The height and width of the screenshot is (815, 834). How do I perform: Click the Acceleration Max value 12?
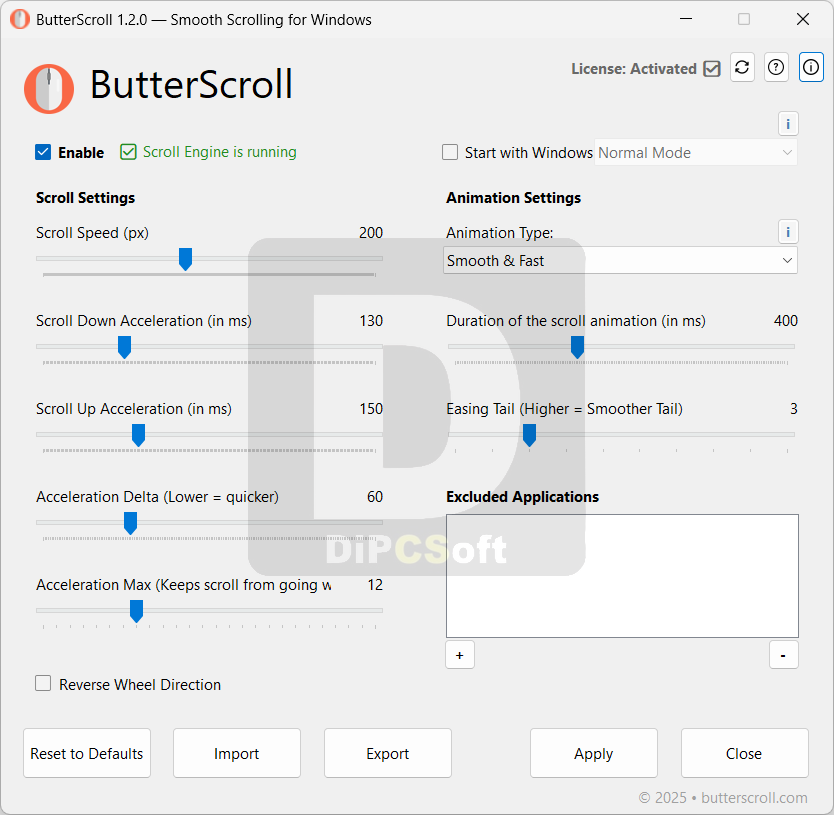(375, 585)
